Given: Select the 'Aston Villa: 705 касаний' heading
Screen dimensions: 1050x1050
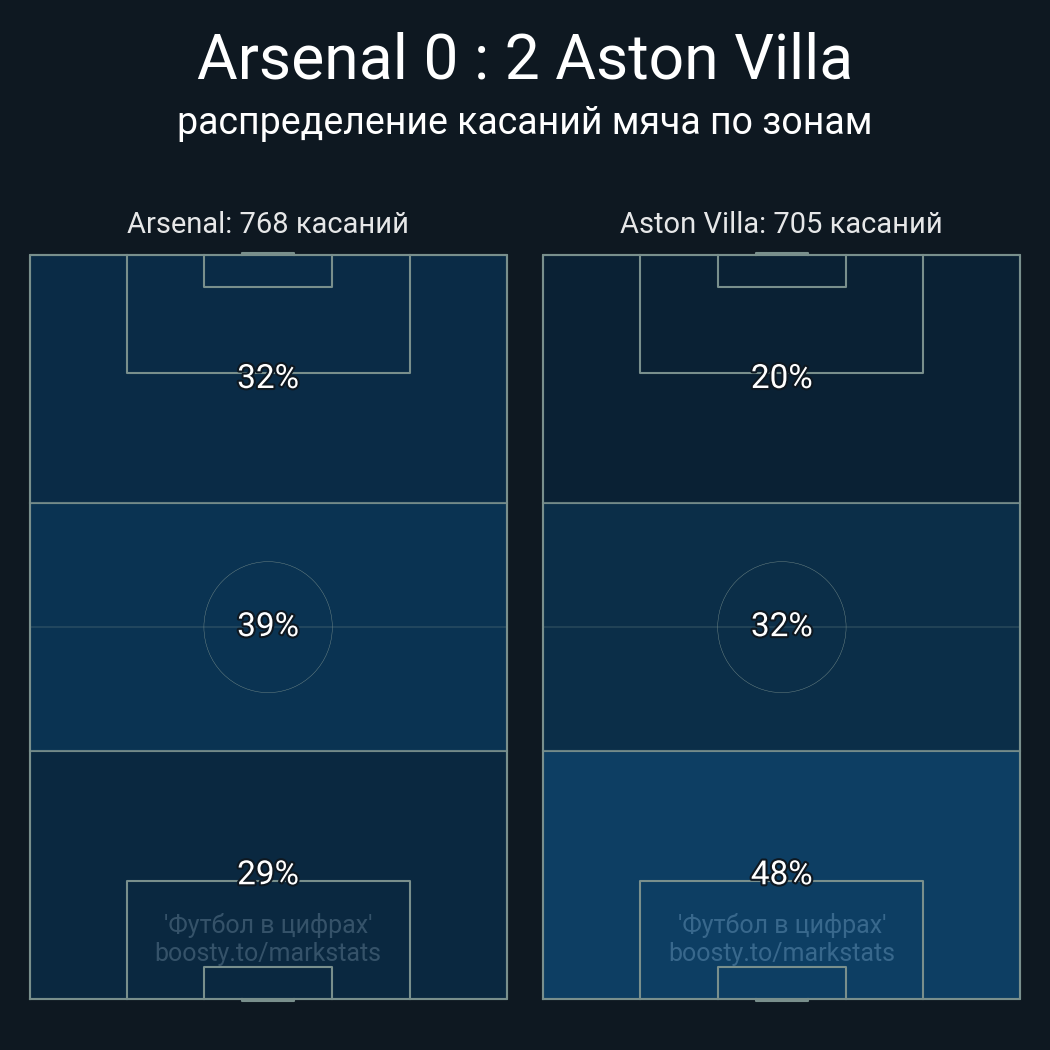Looking at the screenshot, I should 781,223.
